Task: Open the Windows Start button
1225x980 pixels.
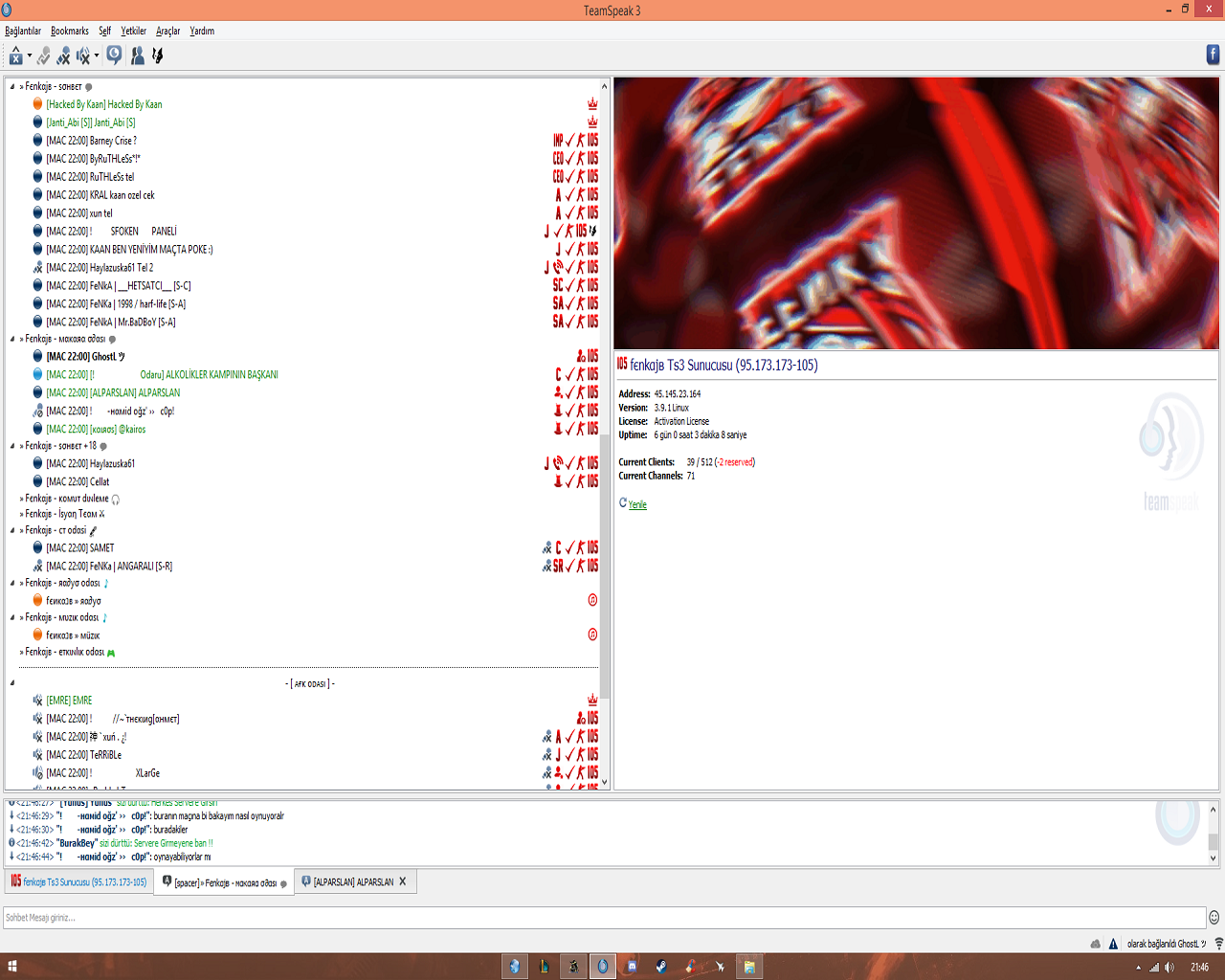Action: click(12, 967)
